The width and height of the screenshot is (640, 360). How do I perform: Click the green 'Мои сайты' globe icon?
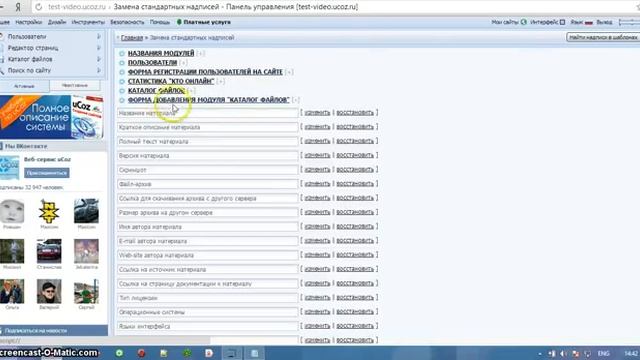coord(524,22)
